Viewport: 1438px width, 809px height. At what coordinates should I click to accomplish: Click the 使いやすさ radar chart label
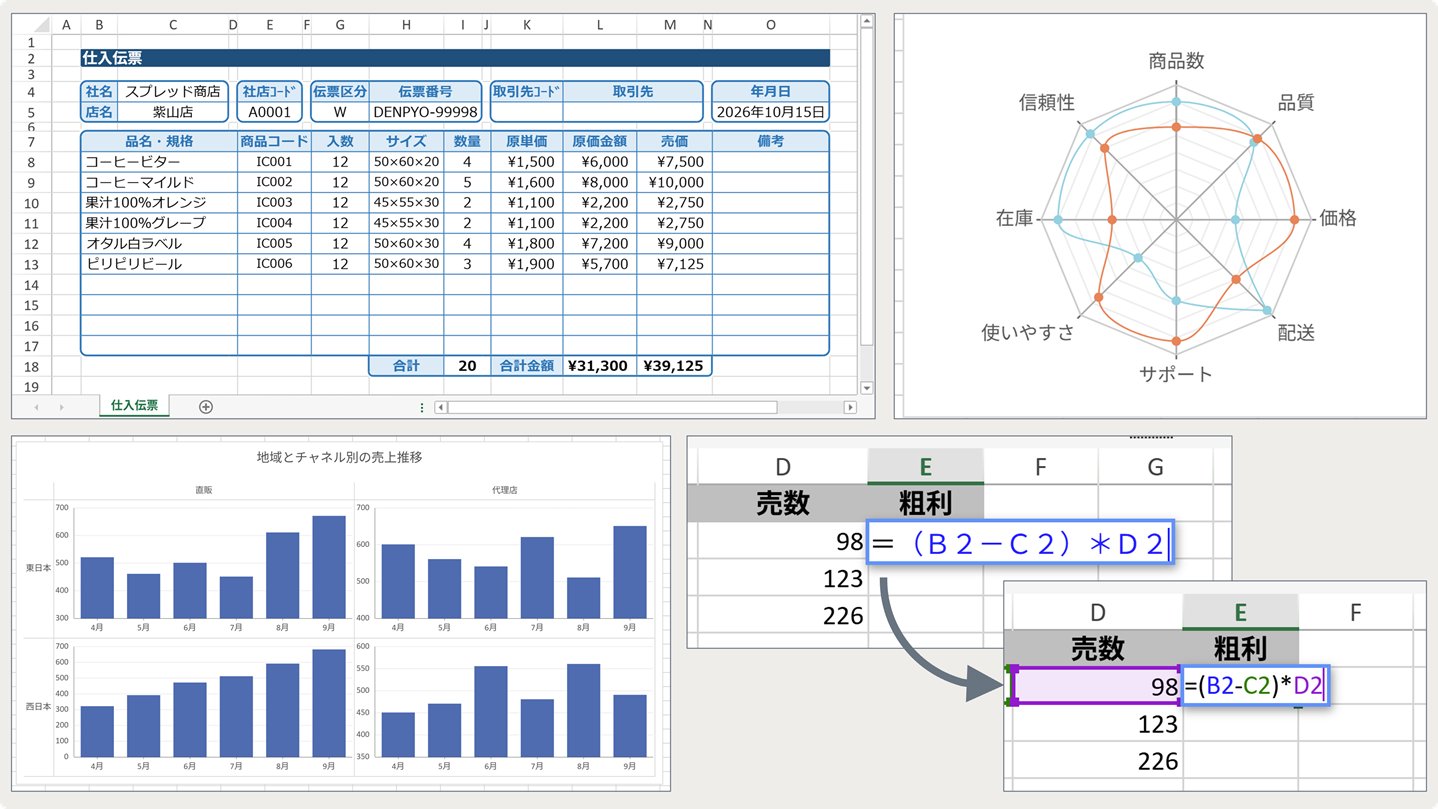[1028, 333]
